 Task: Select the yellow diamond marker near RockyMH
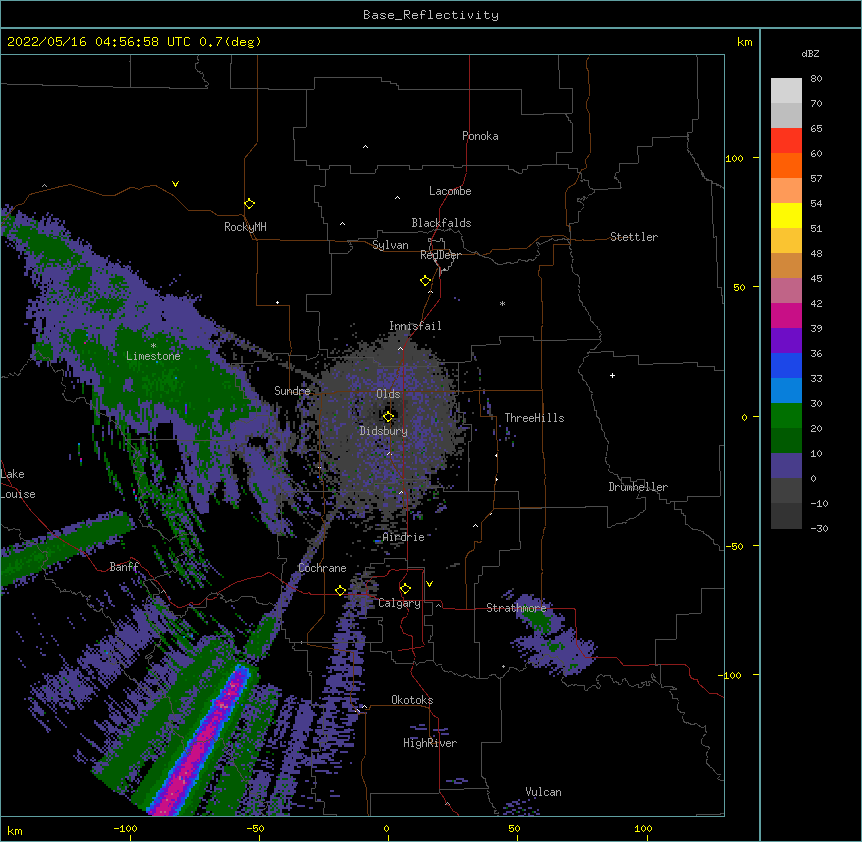249,204
